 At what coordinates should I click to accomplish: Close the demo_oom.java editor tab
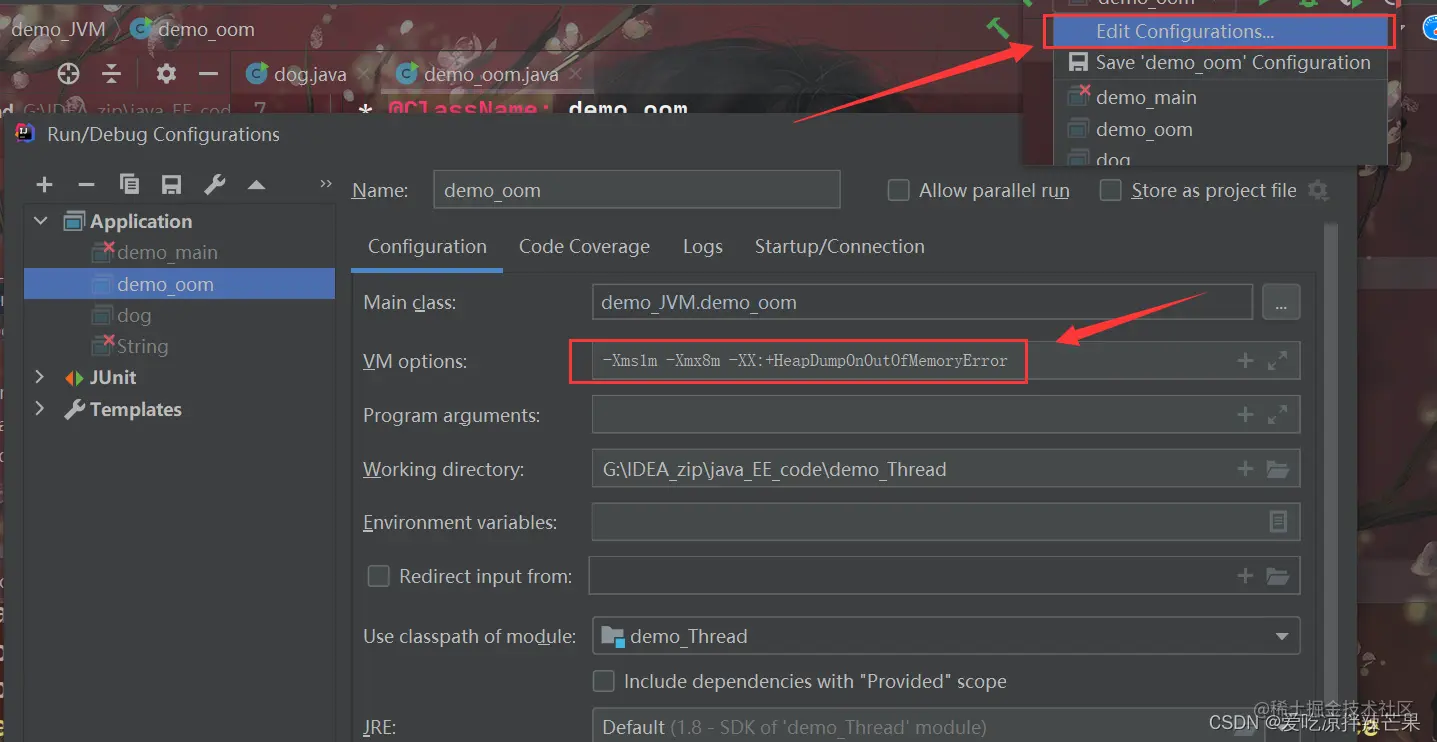pyautogui.click(x=577, y=74)
